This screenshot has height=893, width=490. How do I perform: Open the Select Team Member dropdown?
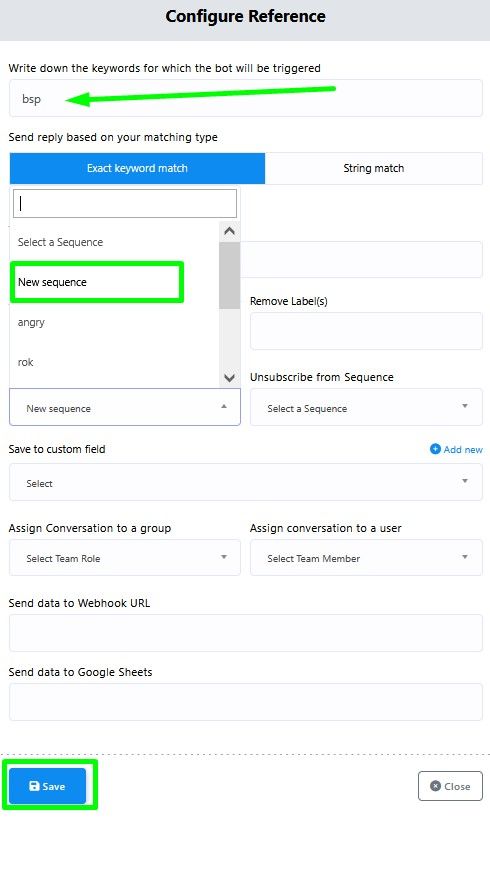click(x=366, y=558)
